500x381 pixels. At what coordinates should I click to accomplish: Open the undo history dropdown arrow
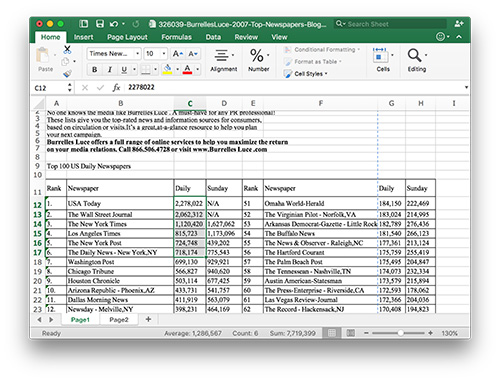tap(123, 24)
